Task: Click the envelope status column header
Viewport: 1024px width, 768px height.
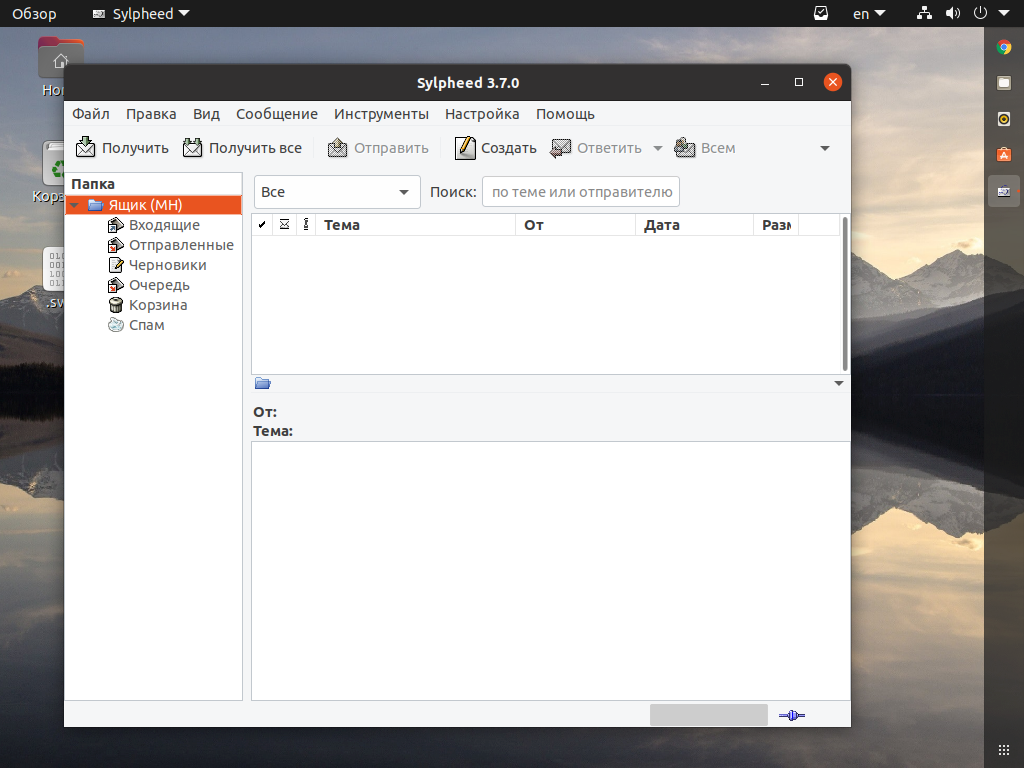Action: click(284, 225)
